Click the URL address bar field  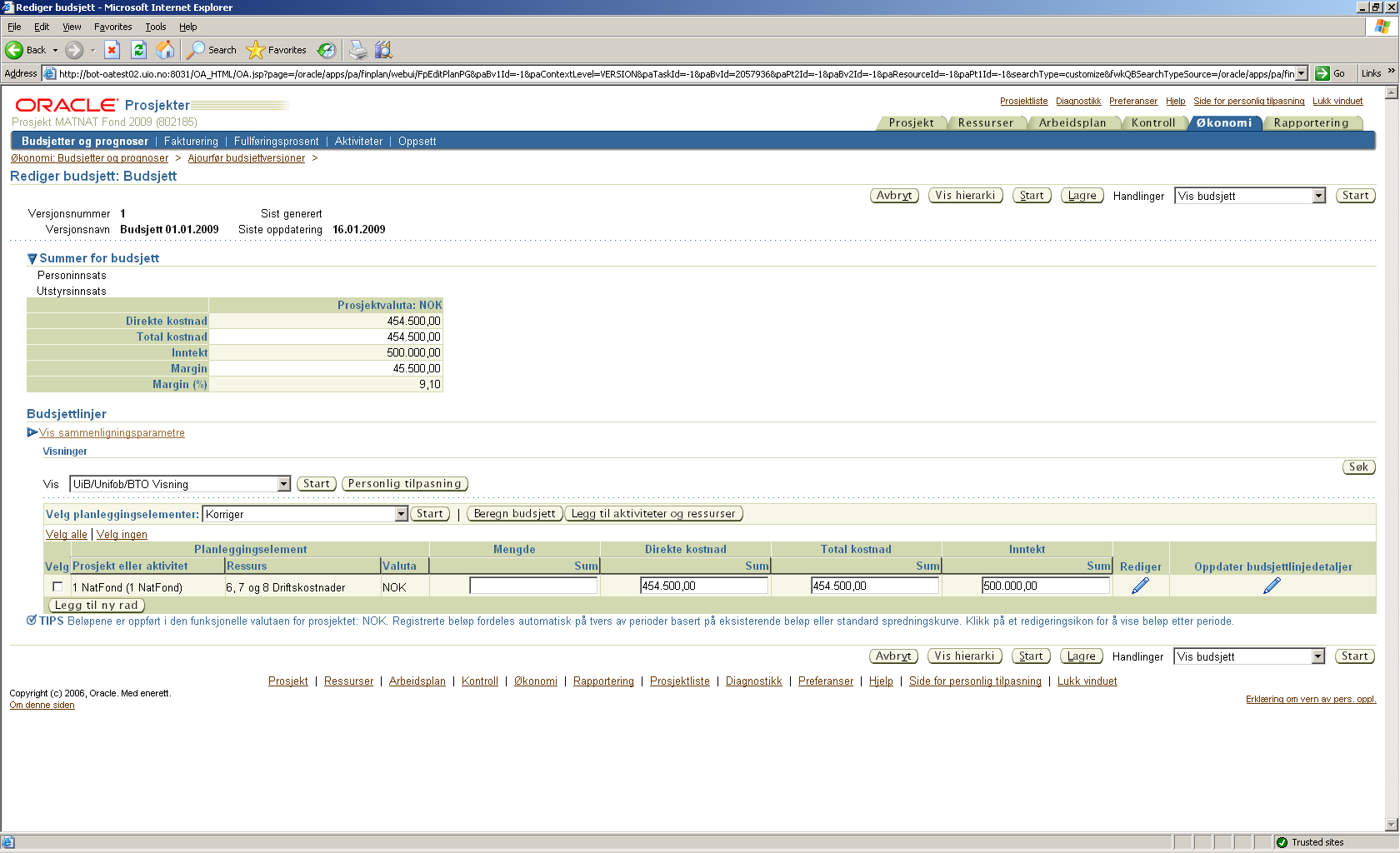[675, 73]
